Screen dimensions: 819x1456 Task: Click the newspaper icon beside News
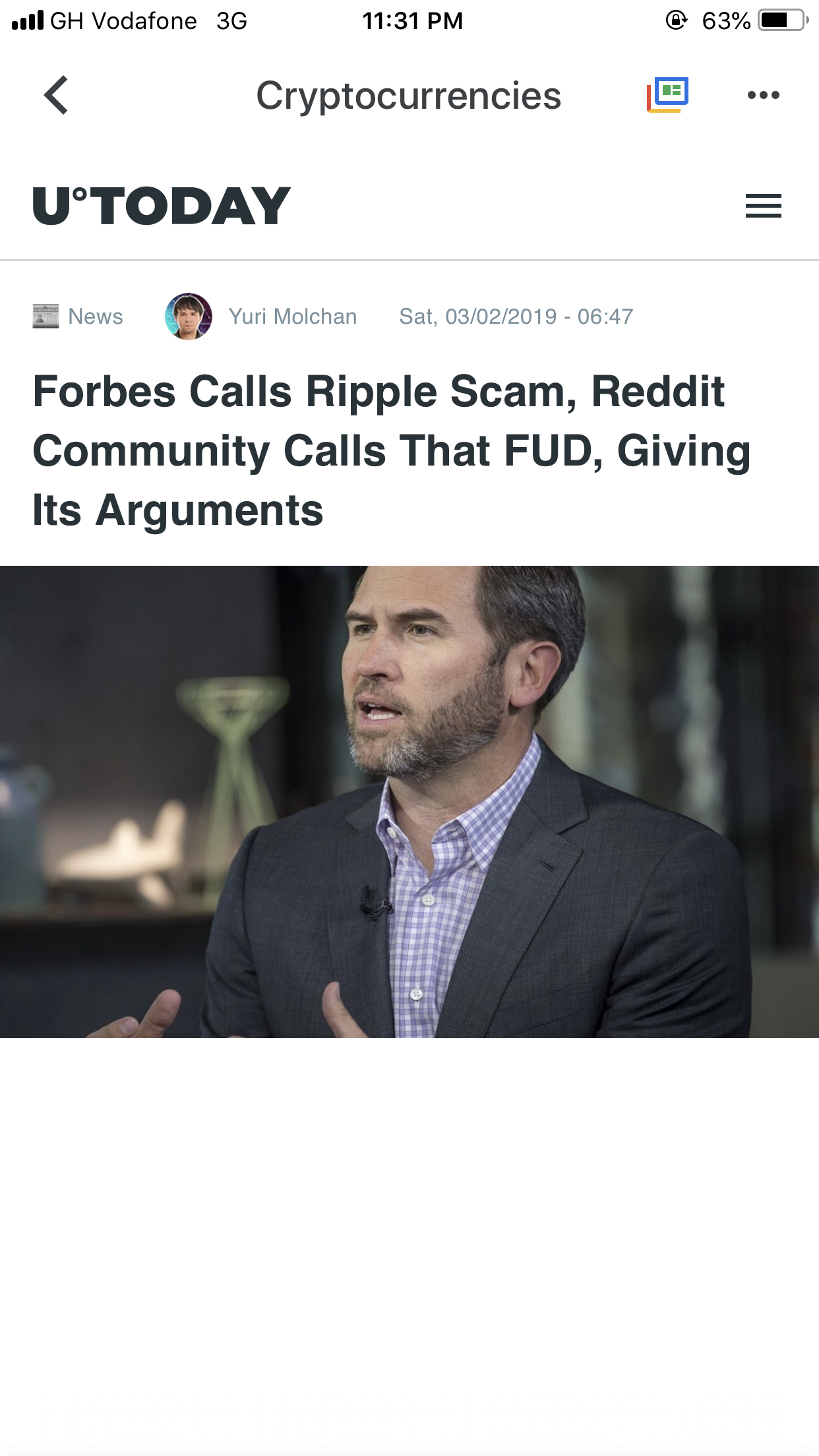click(46, 317)
